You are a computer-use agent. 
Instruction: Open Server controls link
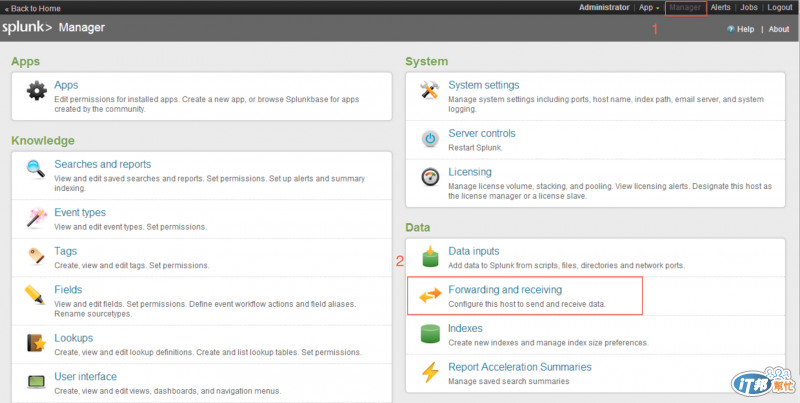click(482, 134)
